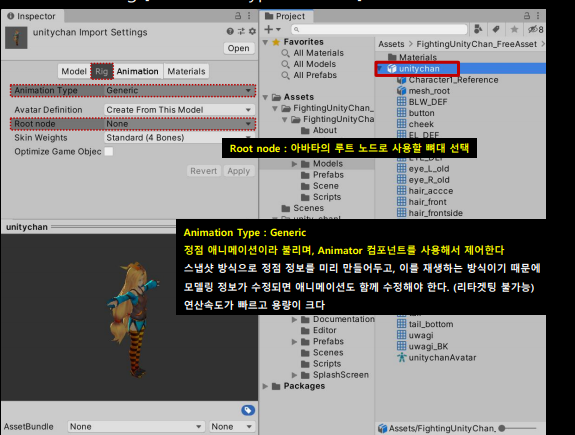
Task: Open the Inspector settings gear
Action: pyautogui.click(x=252, y=31)
